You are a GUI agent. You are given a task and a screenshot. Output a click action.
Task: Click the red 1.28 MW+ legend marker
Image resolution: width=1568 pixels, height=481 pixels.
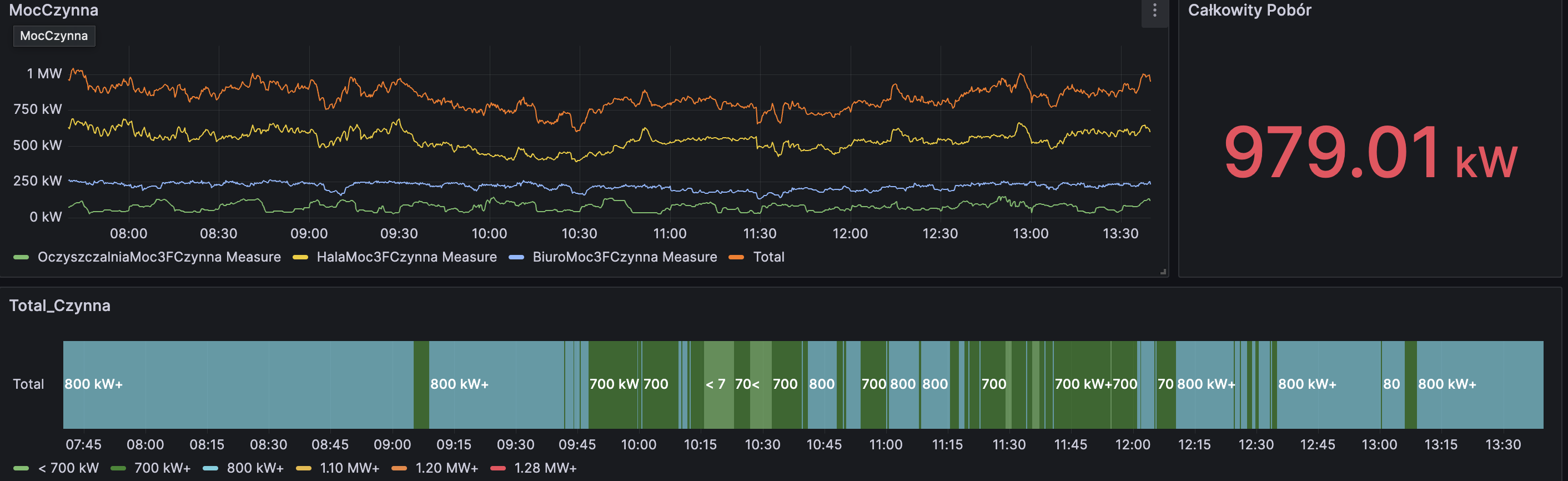click(498, 468)
